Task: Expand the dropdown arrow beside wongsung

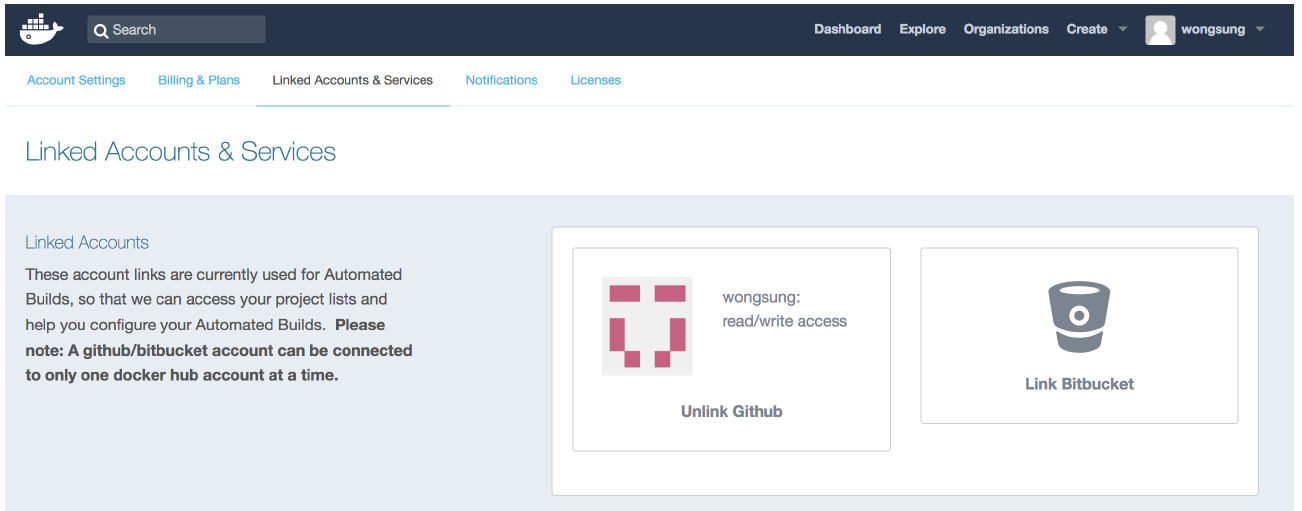Action: click(1260, 29)
